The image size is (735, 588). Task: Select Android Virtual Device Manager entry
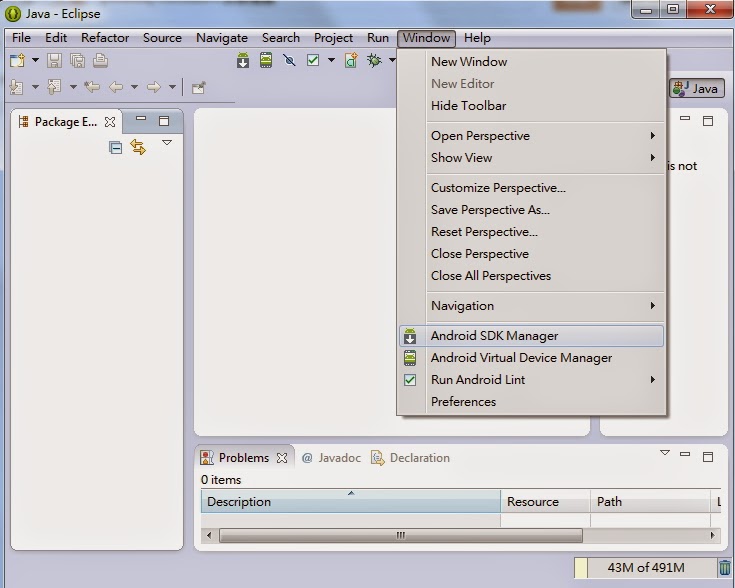point(532,358)
